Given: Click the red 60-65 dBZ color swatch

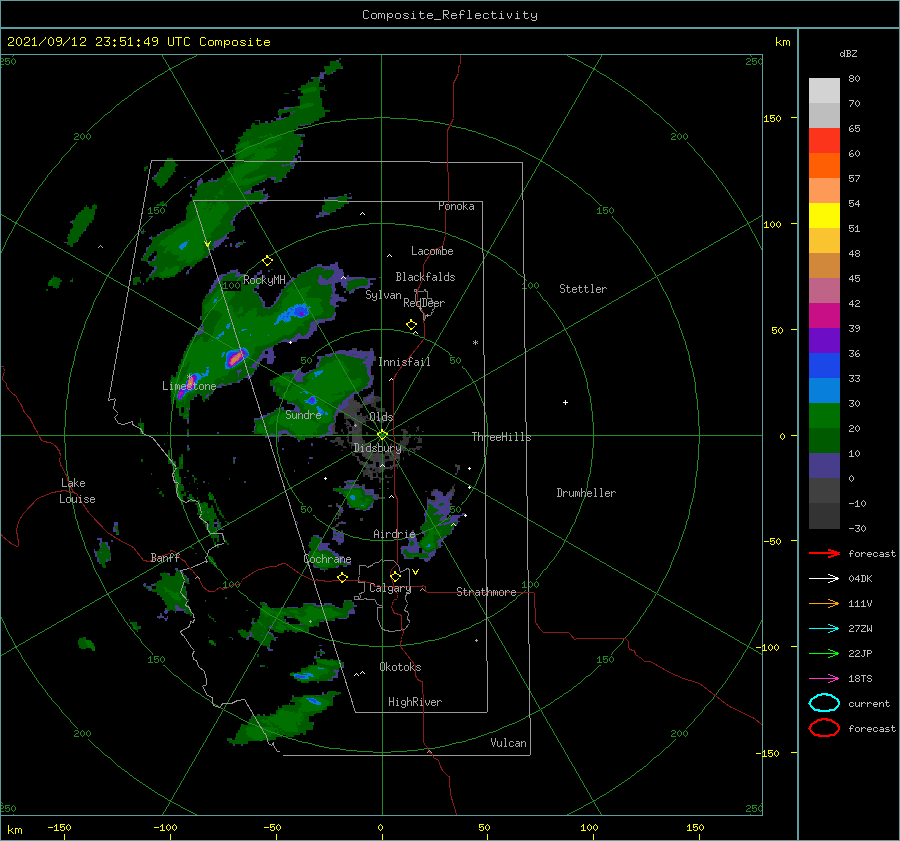Looking at the screenshot, I should (x=824, y=141).
